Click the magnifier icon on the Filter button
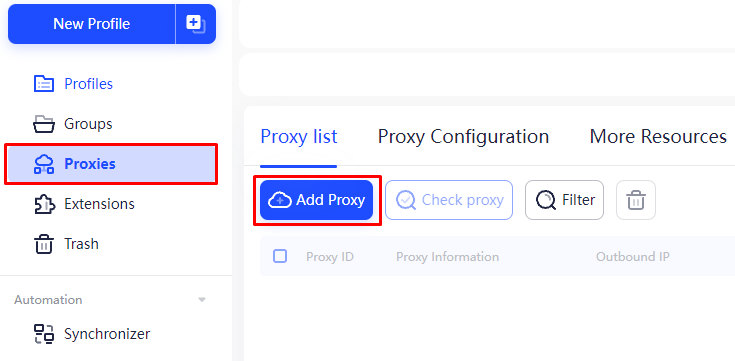This screenshot has height=361, width=735. 545,200
